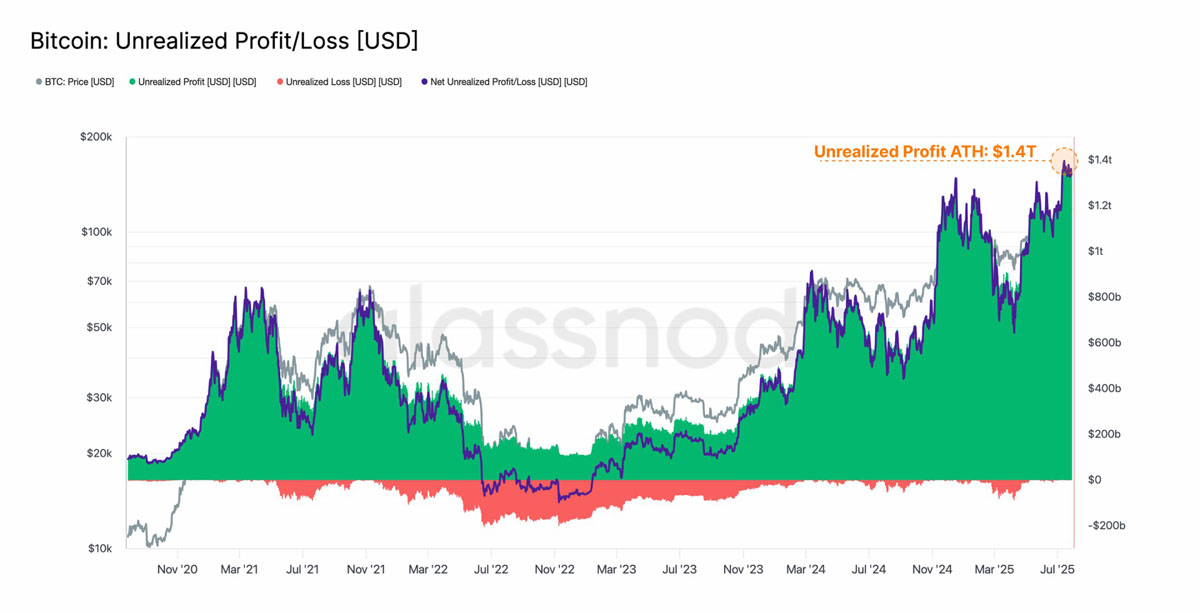Hide the Unrealized Profit [USD] series label
This screenshot has width=1200, height=613.
click(x=197, y=82)
